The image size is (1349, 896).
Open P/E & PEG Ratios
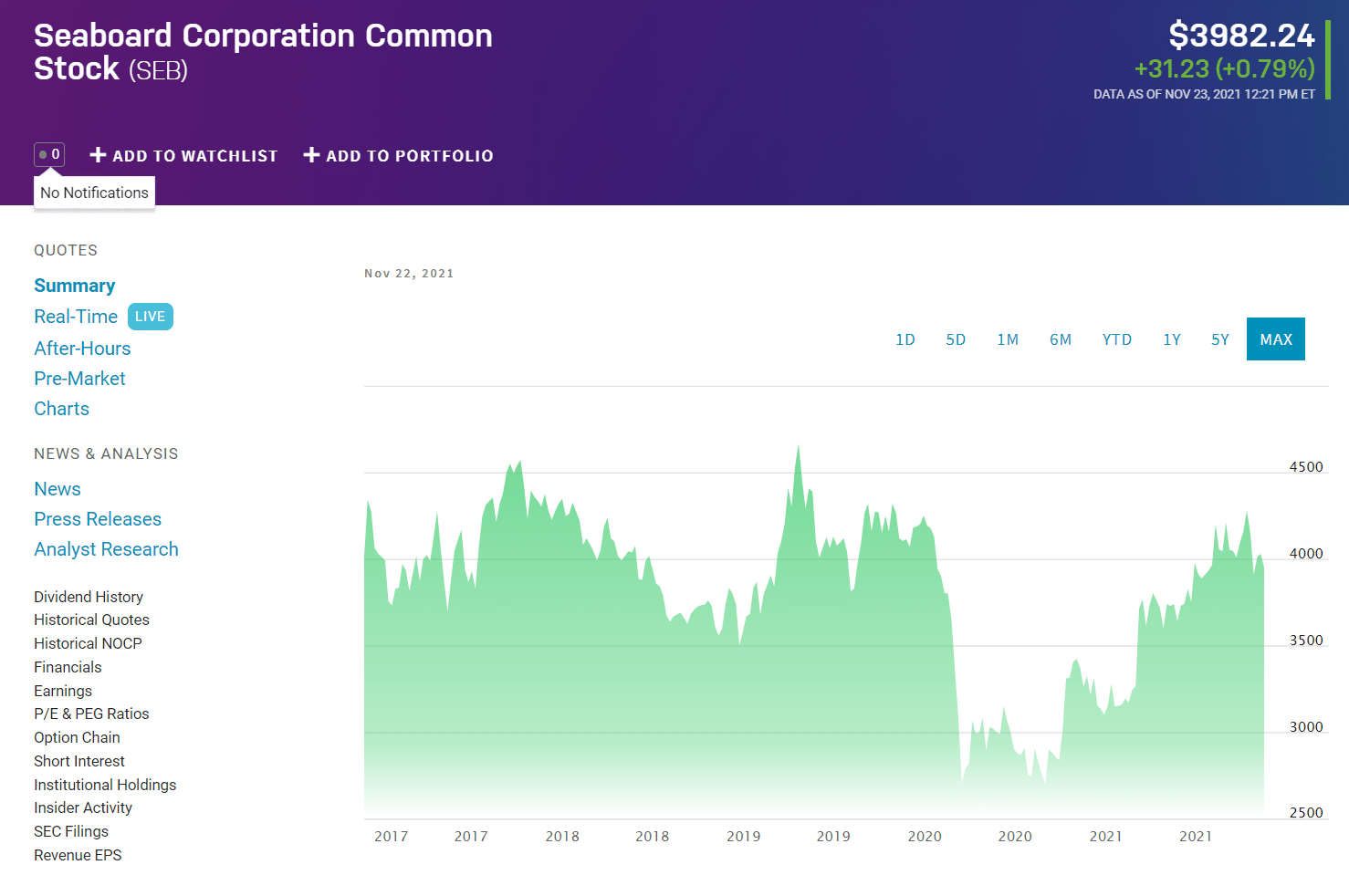click(x=91, y=714)
